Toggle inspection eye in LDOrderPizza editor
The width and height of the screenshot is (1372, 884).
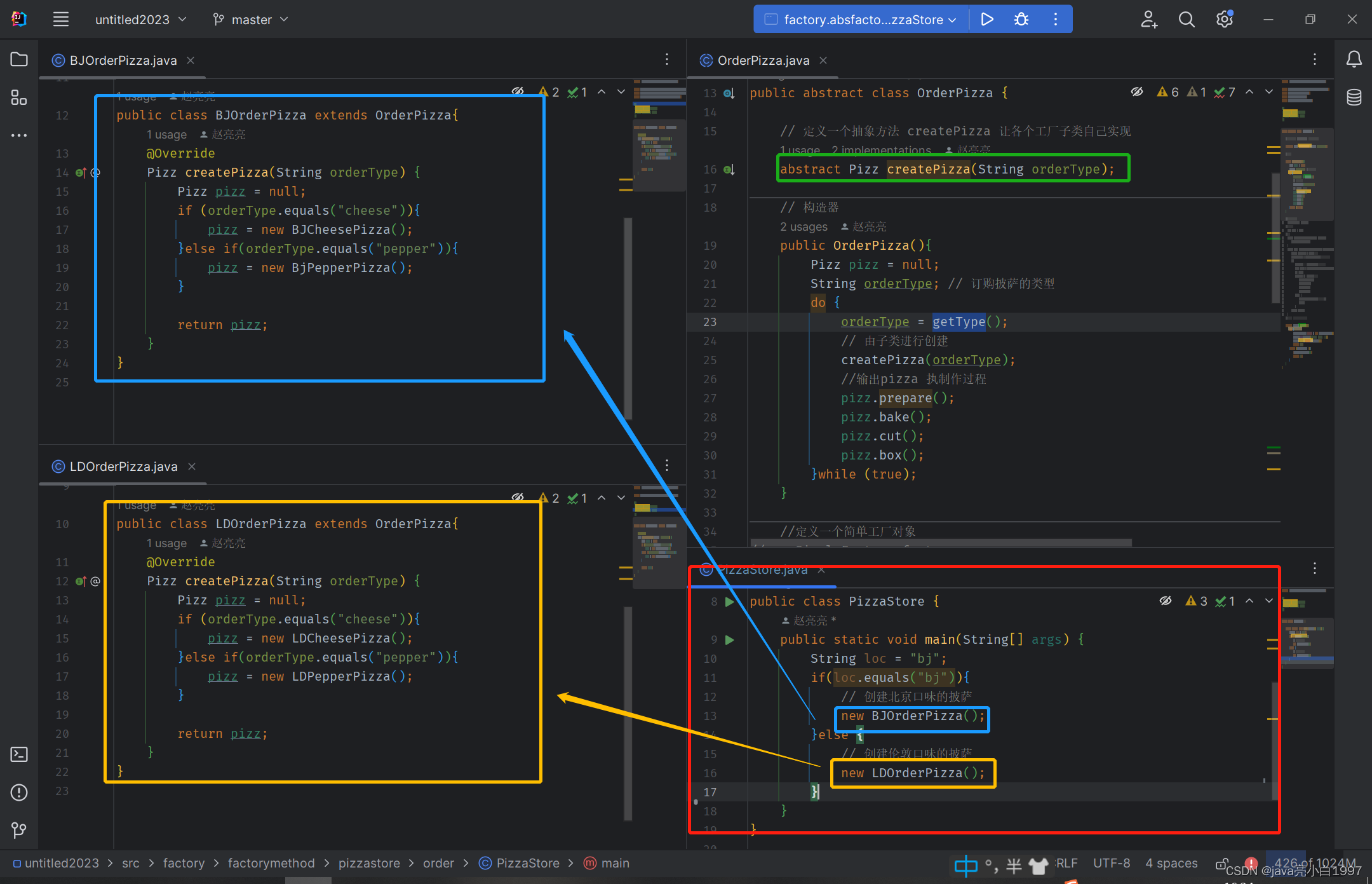518,498
